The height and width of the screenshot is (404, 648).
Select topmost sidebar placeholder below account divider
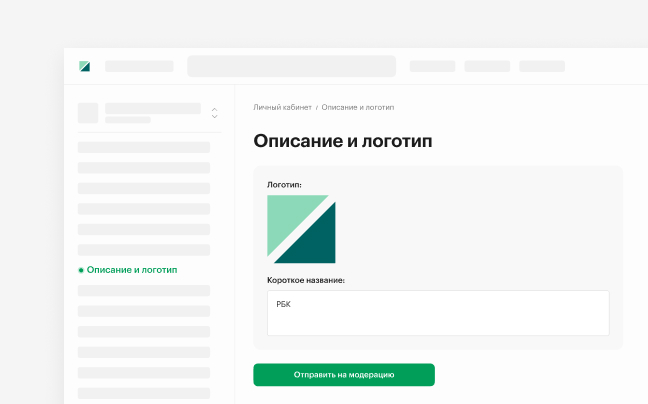click(x=144, y=147)
